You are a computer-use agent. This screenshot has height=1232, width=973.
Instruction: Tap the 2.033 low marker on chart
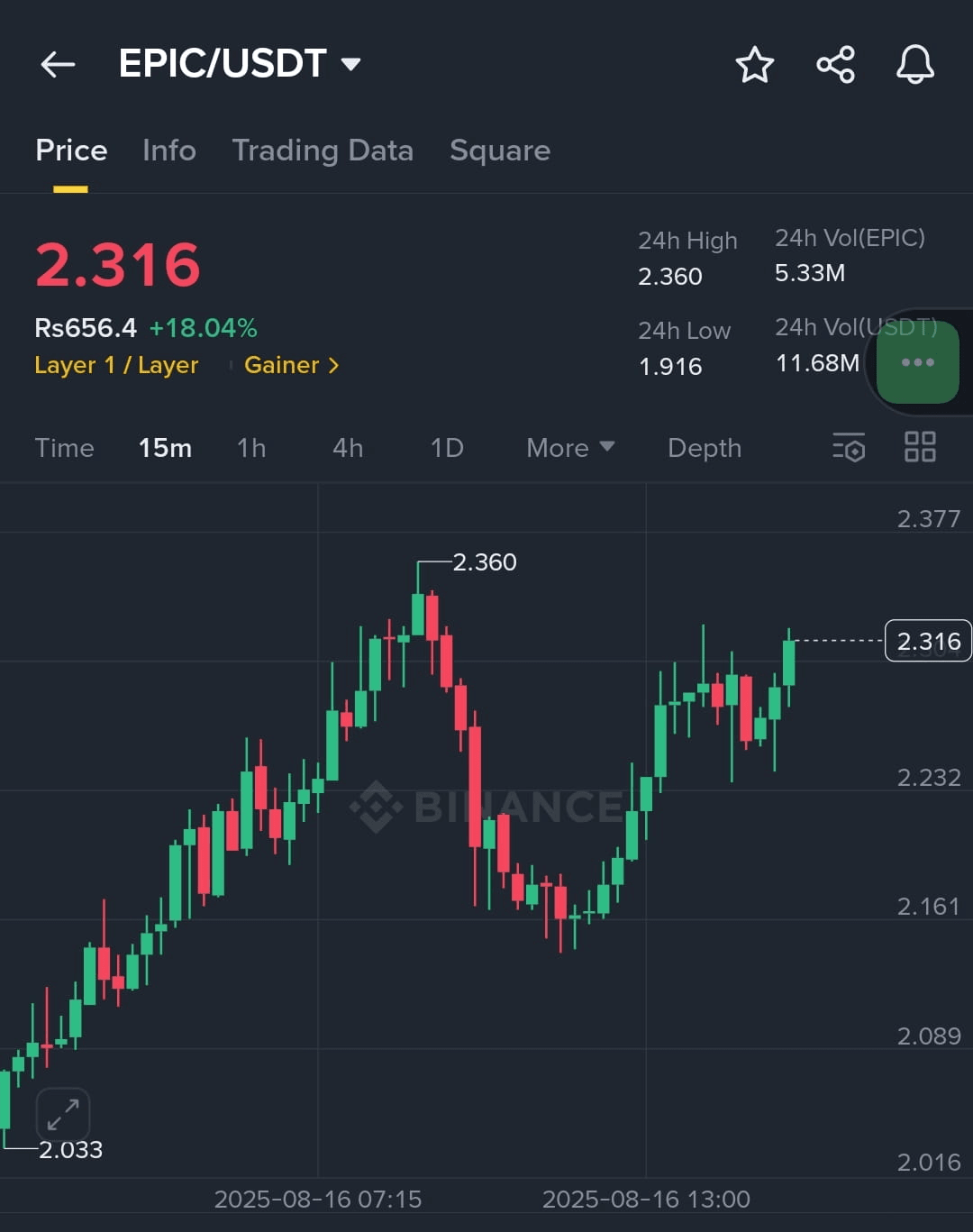[70, 1150]
